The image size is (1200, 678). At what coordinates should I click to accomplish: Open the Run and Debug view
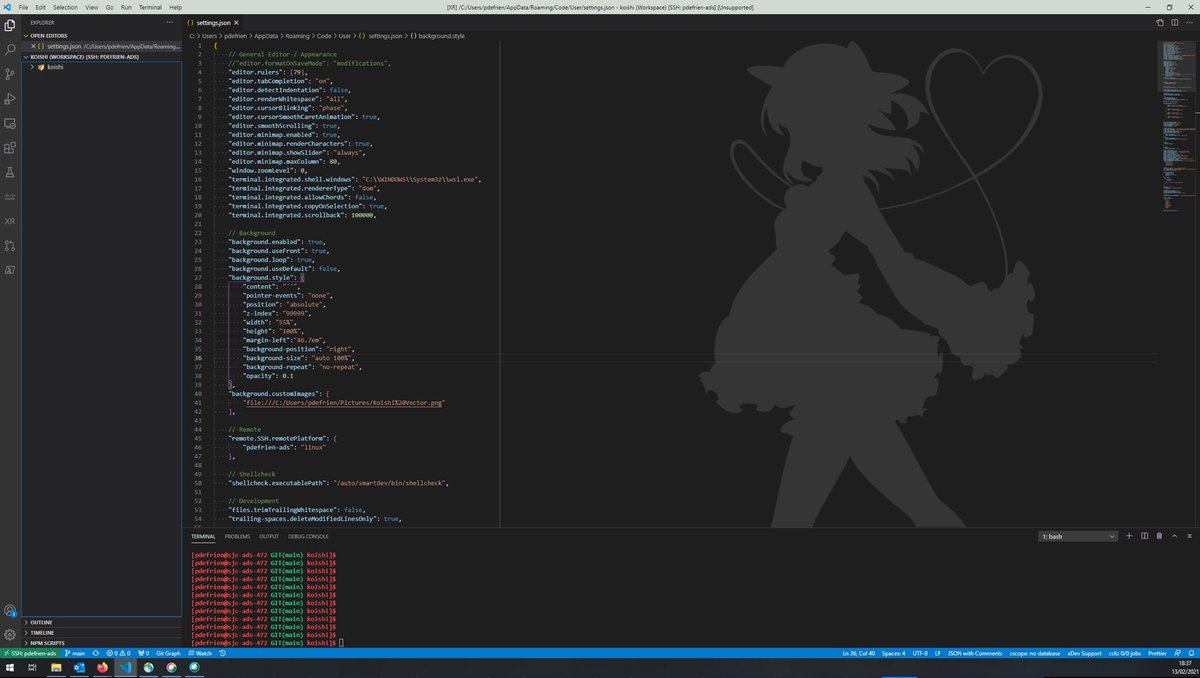coord(10,99)
